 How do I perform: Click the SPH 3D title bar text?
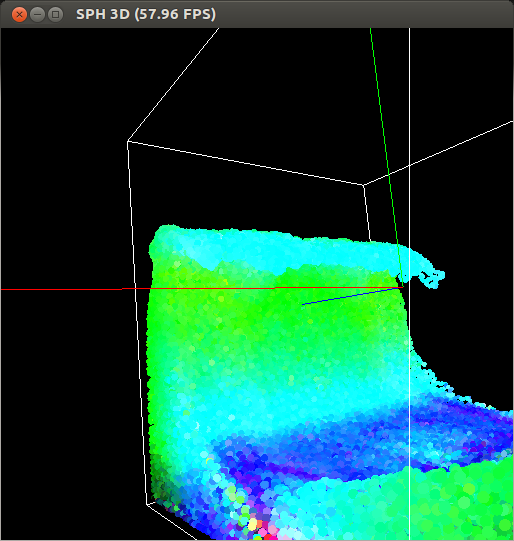tap(102, 14)
